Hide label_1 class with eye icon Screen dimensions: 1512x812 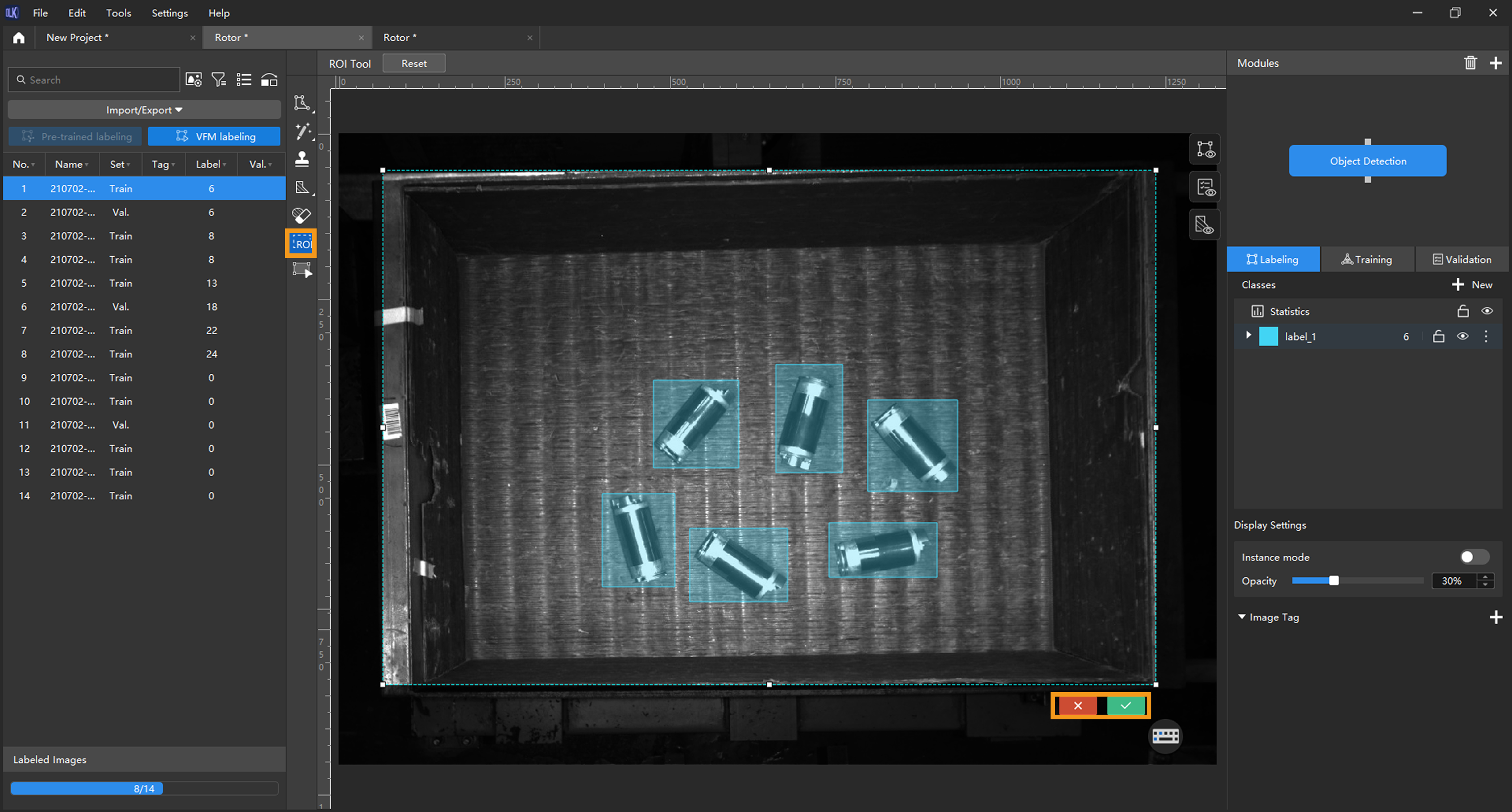pyautogui.click(x=1462, y=336)
